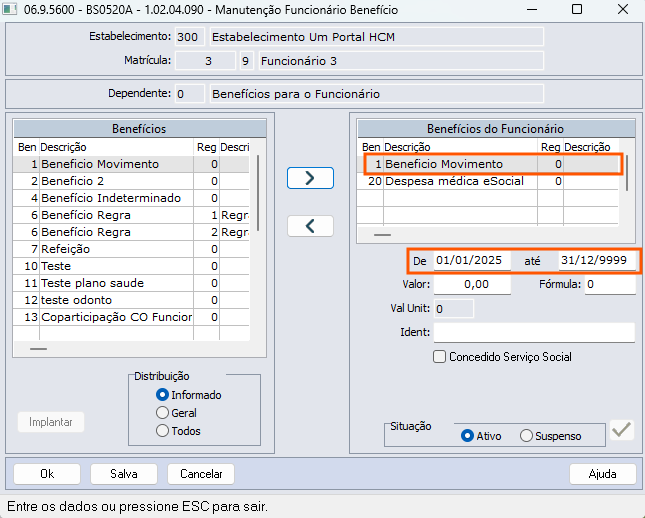Select 'Benefício Indeterminado' row

[131, 198]
